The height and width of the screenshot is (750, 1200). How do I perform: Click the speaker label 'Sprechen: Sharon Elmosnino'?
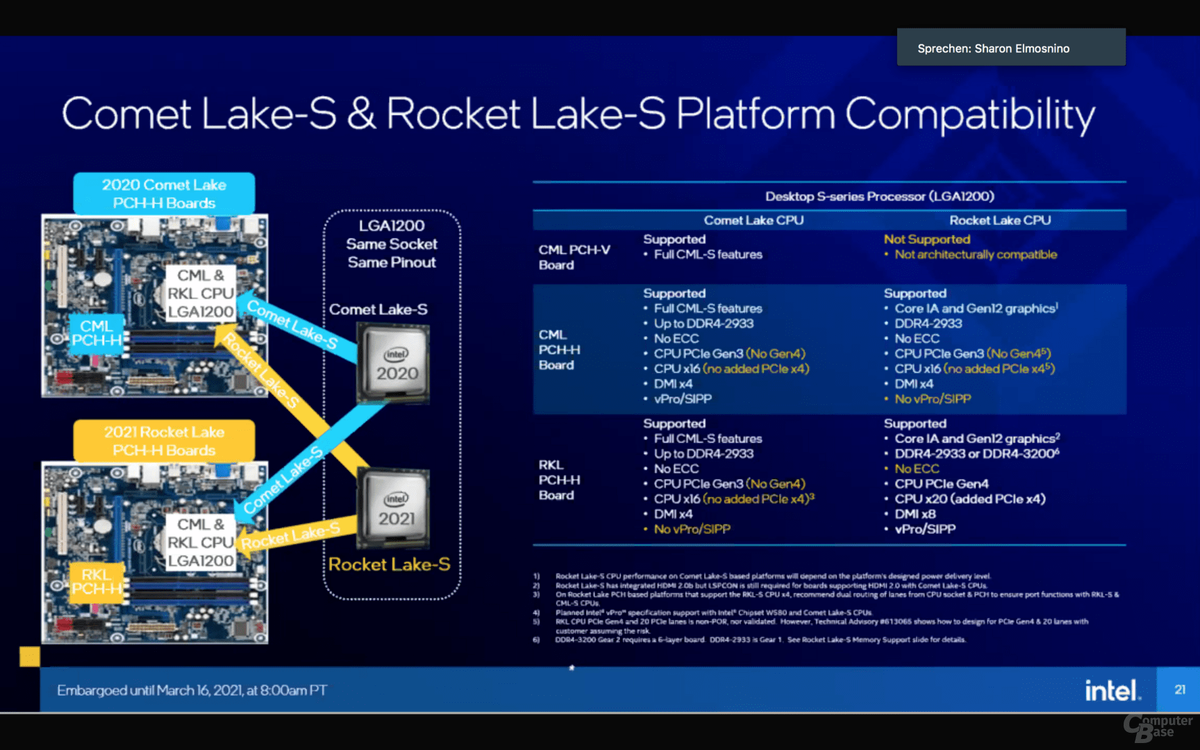click(x=1011, y=47)
